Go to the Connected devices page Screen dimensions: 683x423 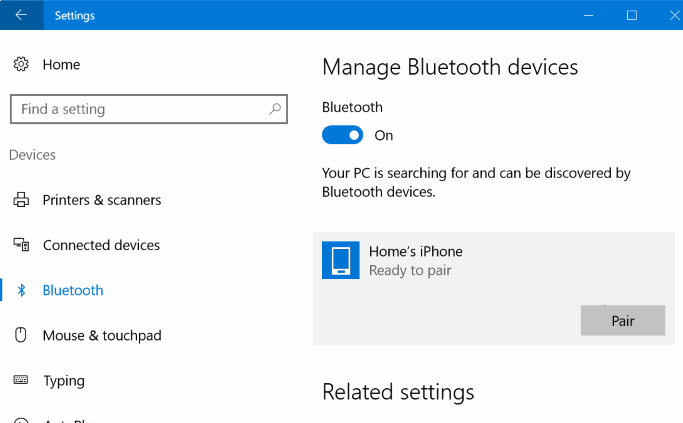pyautogui.click(x=101, y=245)
